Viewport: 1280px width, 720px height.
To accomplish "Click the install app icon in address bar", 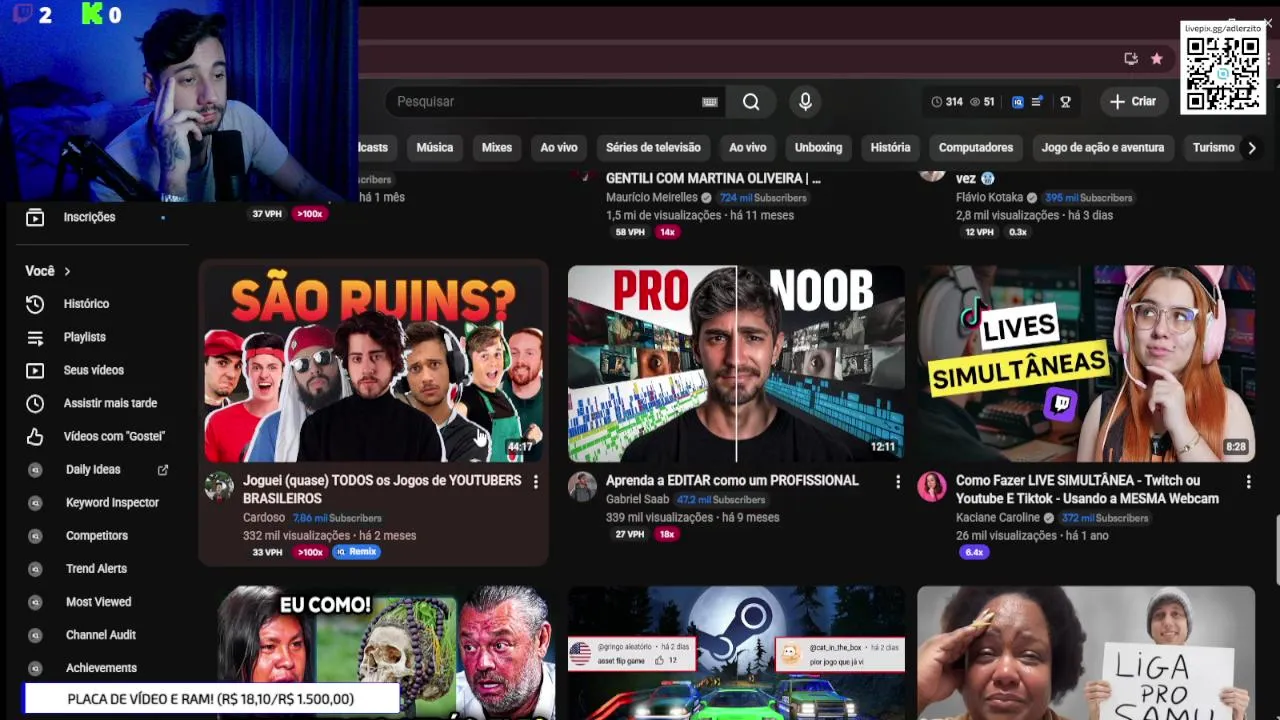I will (x=1131, y=58).
